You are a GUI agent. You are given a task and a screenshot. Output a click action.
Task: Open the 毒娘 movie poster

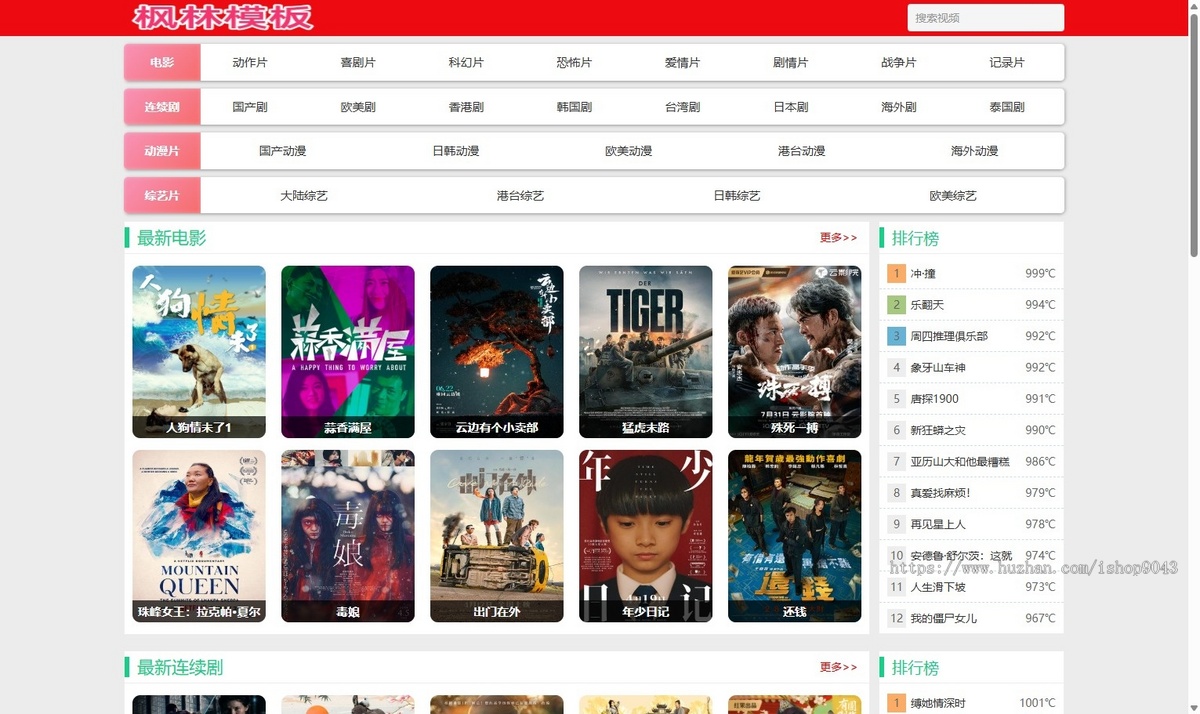pyautogui.click(x=348, y=536)
